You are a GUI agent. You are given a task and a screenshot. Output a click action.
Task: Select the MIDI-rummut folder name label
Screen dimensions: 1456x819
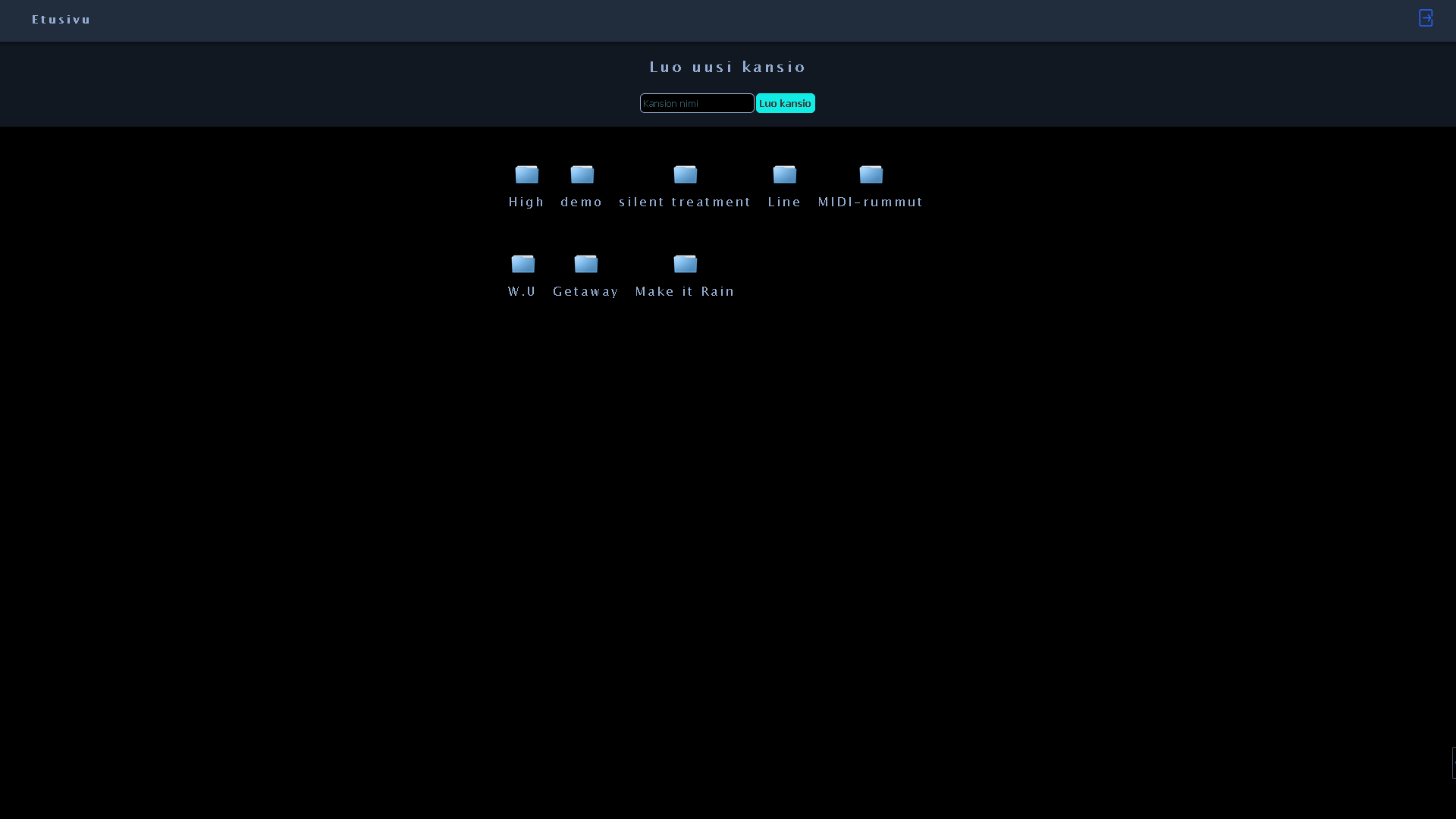871,202
